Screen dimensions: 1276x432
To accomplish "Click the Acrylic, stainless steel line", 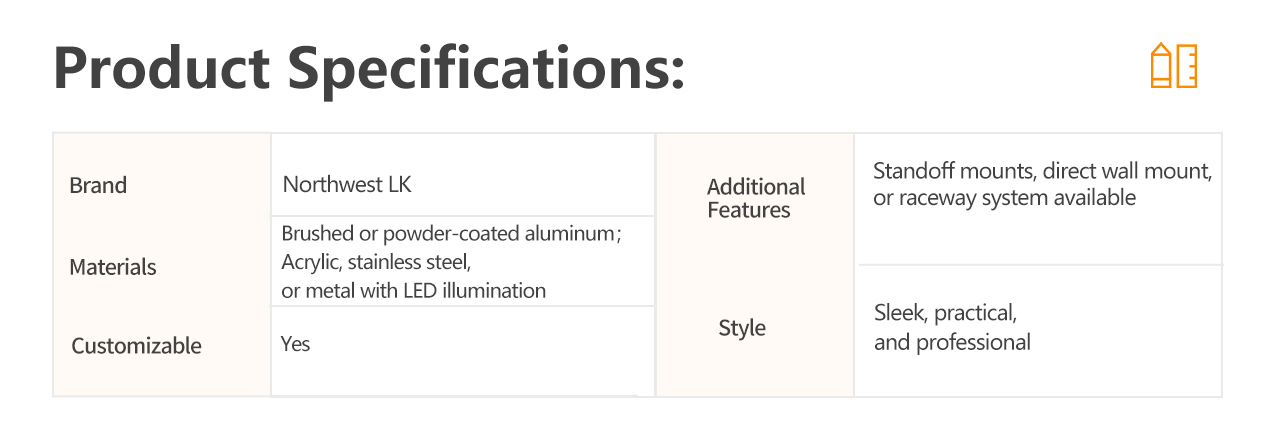I will [x=375, y=262].
